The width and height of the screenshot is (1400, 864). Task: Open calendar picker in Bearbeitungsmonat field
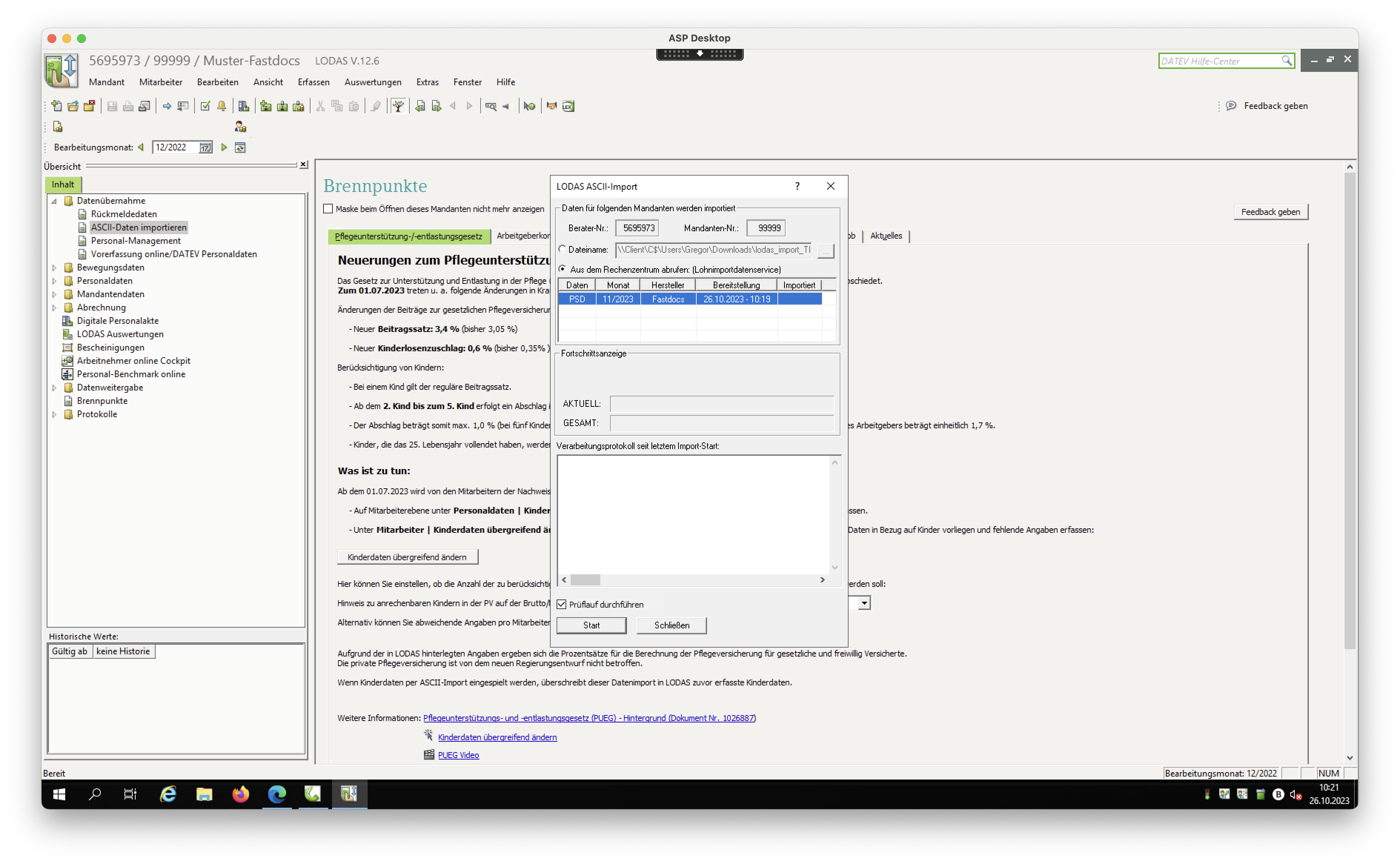(205, 147)
